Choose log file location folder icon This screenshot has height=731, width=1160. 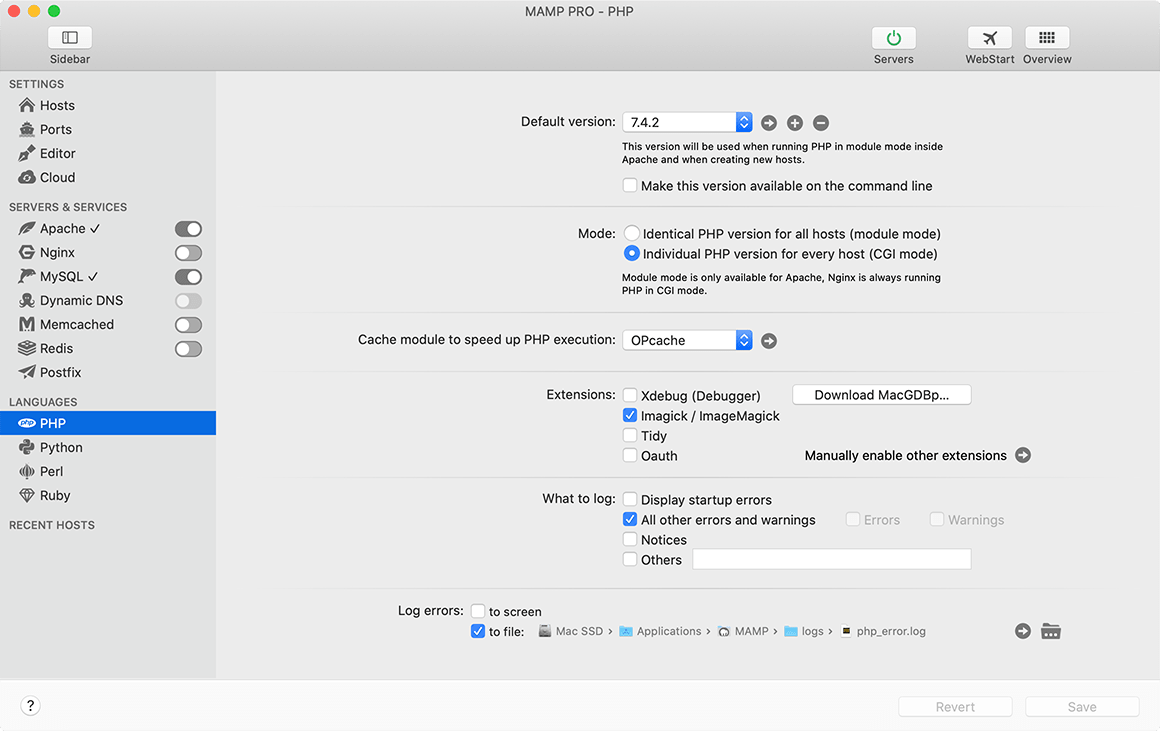1051,631
